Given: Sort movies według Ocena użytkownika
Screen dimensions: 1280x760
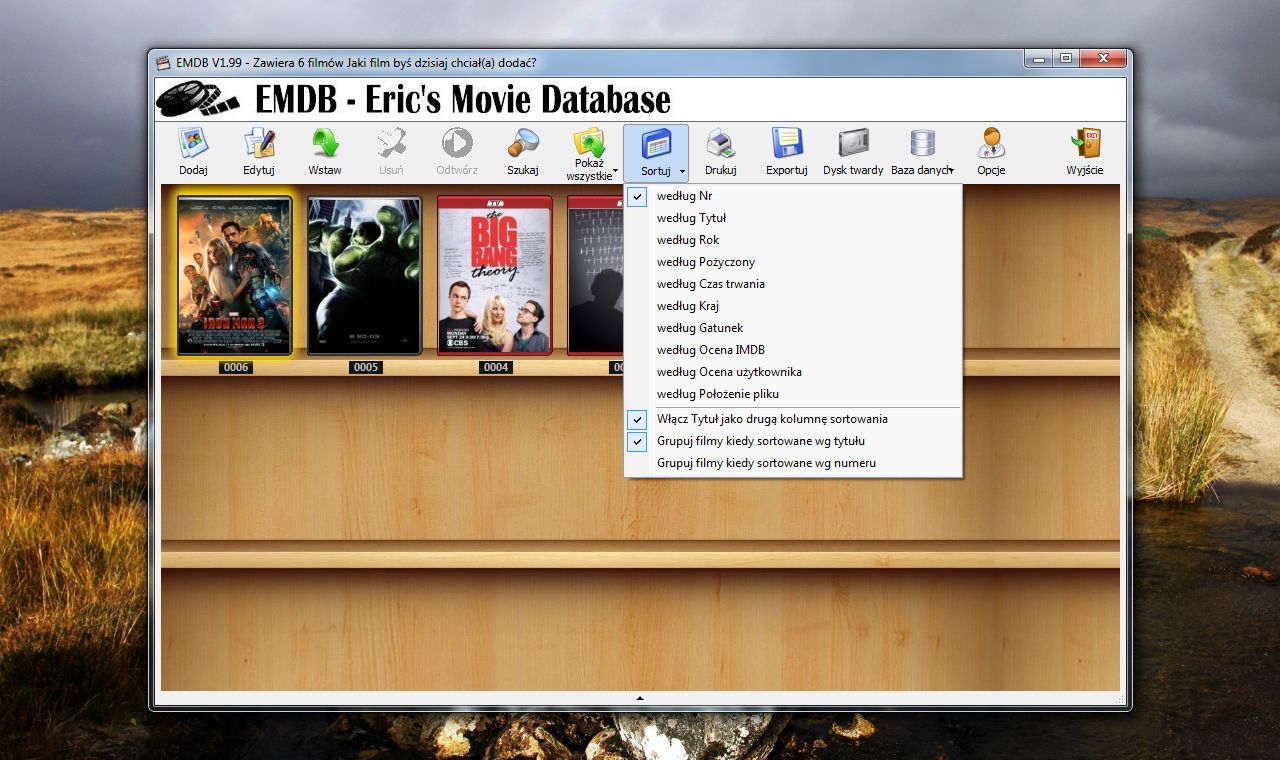Looking at the screenshot, I should 793,372.
